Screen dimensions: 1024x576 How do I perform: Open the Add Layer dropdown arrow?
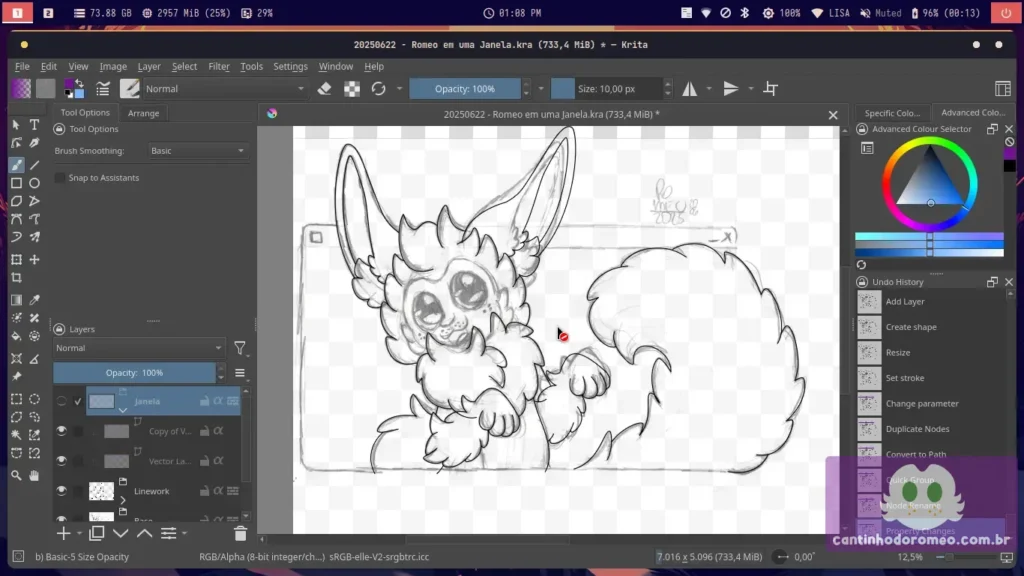click(79, 534)
